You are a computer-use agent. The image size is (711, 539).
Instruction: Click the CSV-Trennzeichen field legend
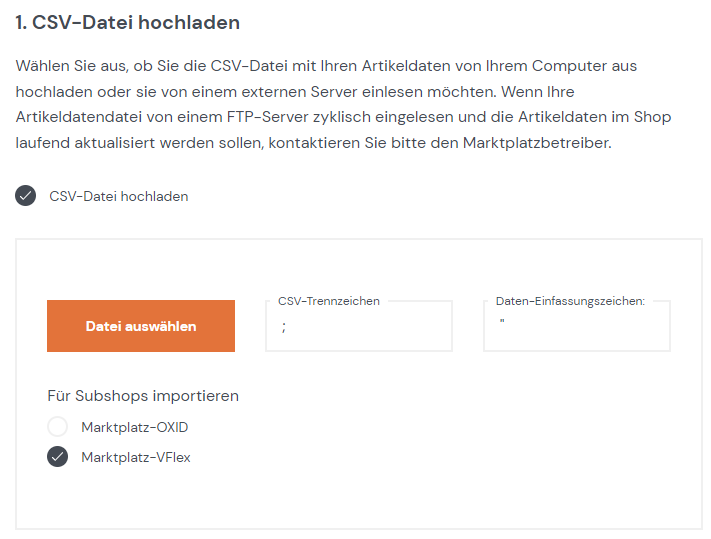329,301
